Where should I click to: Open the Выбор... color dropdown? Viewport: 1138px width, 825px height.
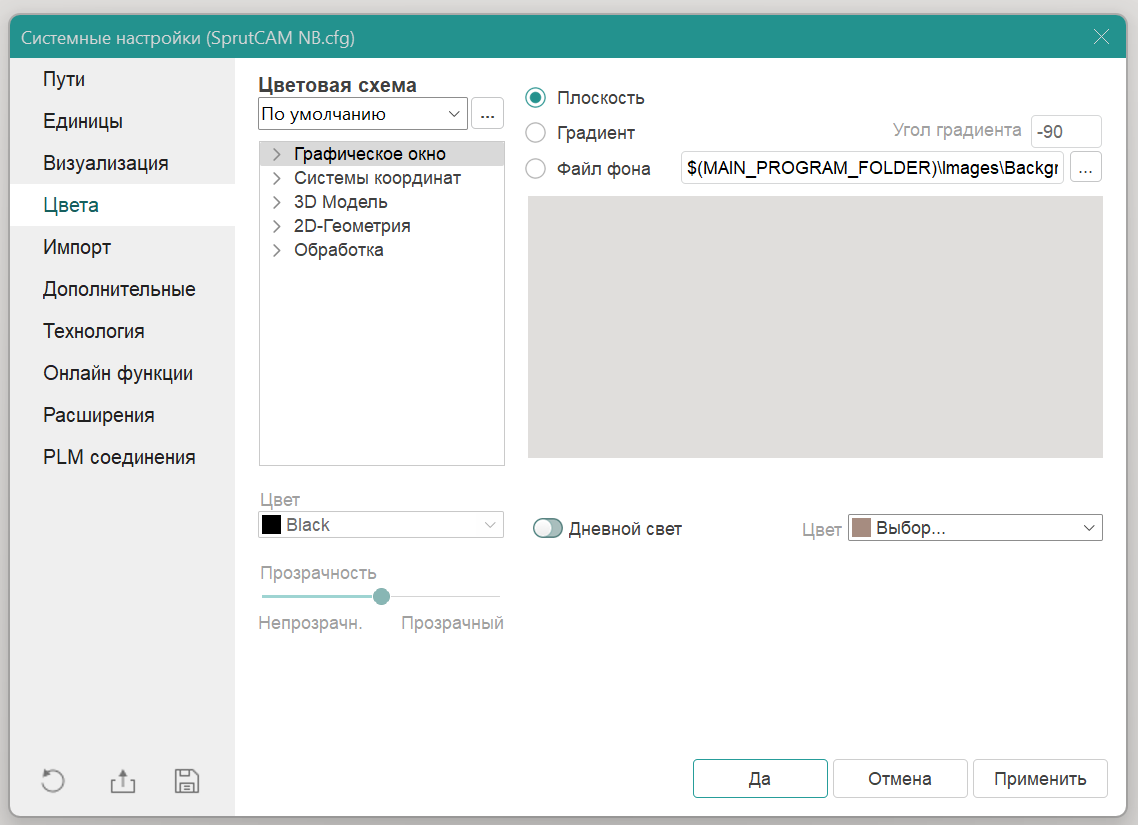pyautogui.click(x=974, y=528)
